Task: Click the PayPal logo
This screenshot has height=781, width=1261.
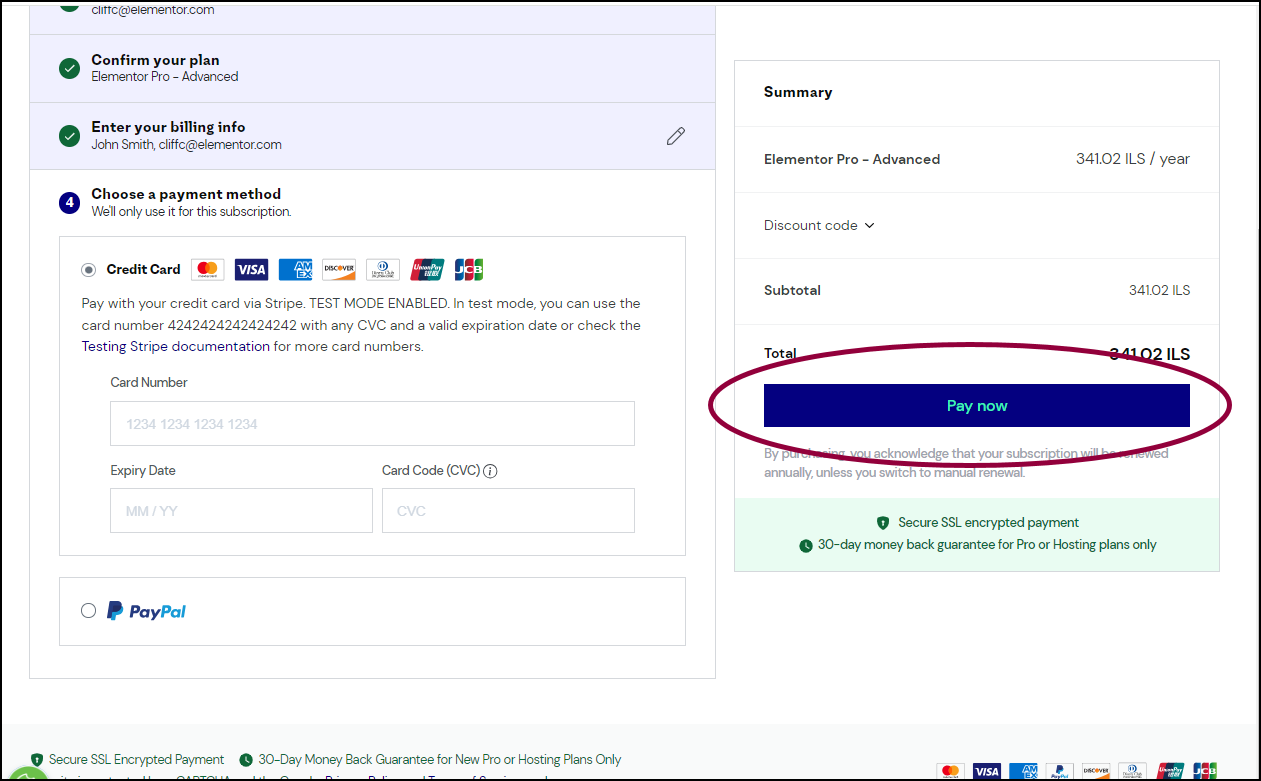Action: [147, 611]
